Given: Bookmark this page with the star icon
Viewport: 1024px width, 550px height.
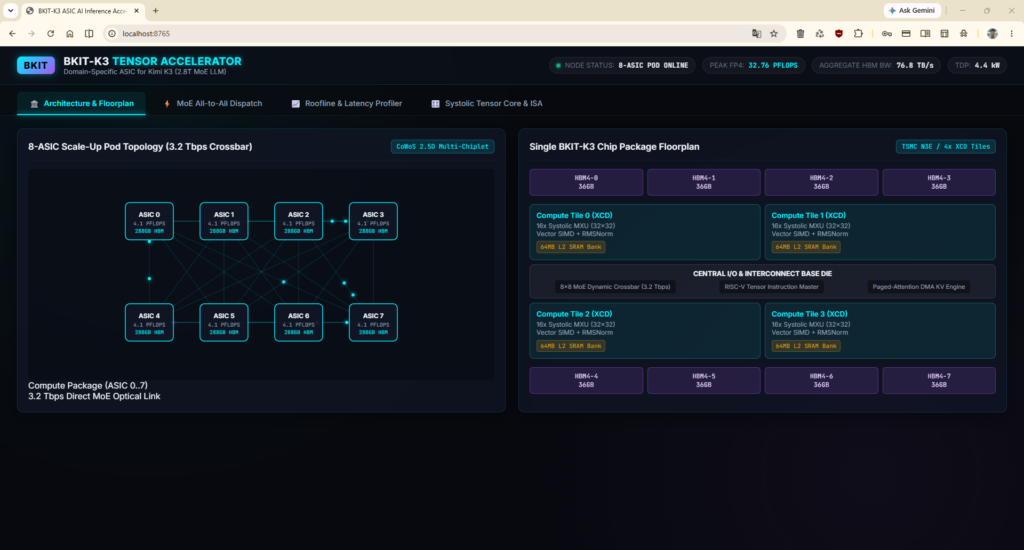Looking at the screenshot, I should pos(774,33).
